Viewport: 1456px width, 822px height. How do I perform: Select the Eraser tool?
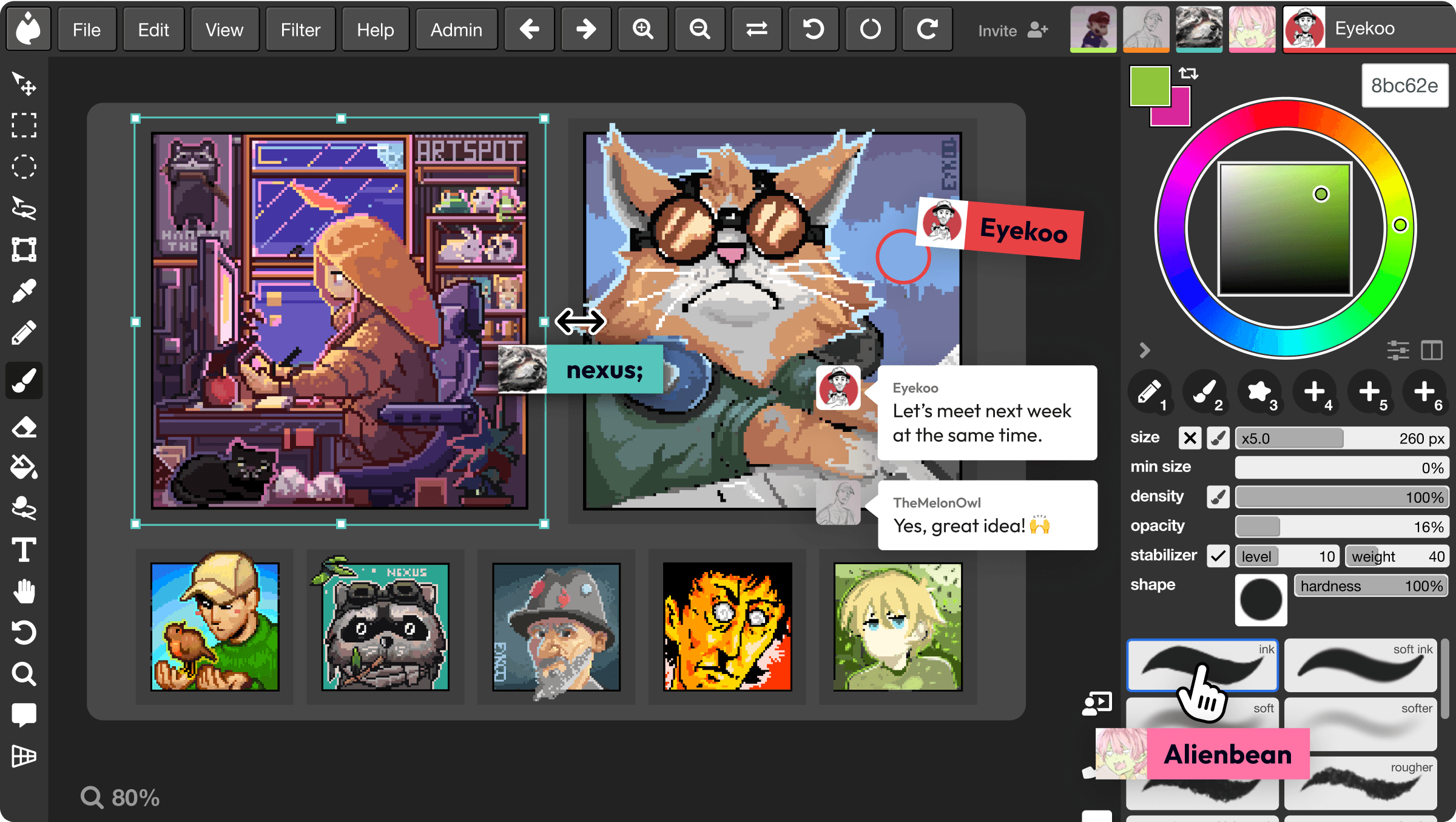[24, 428]
